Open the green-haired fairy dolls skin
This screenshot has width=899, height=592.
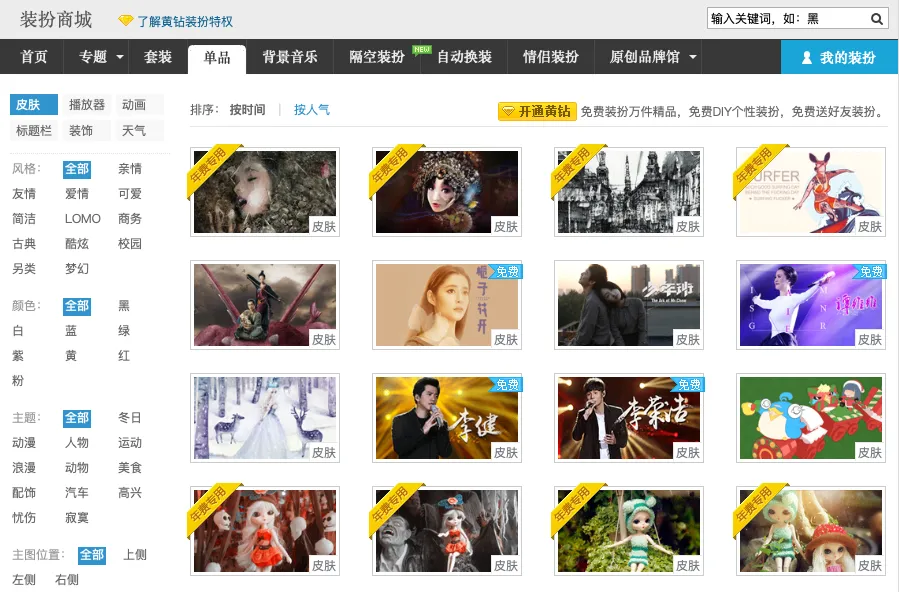811,531
